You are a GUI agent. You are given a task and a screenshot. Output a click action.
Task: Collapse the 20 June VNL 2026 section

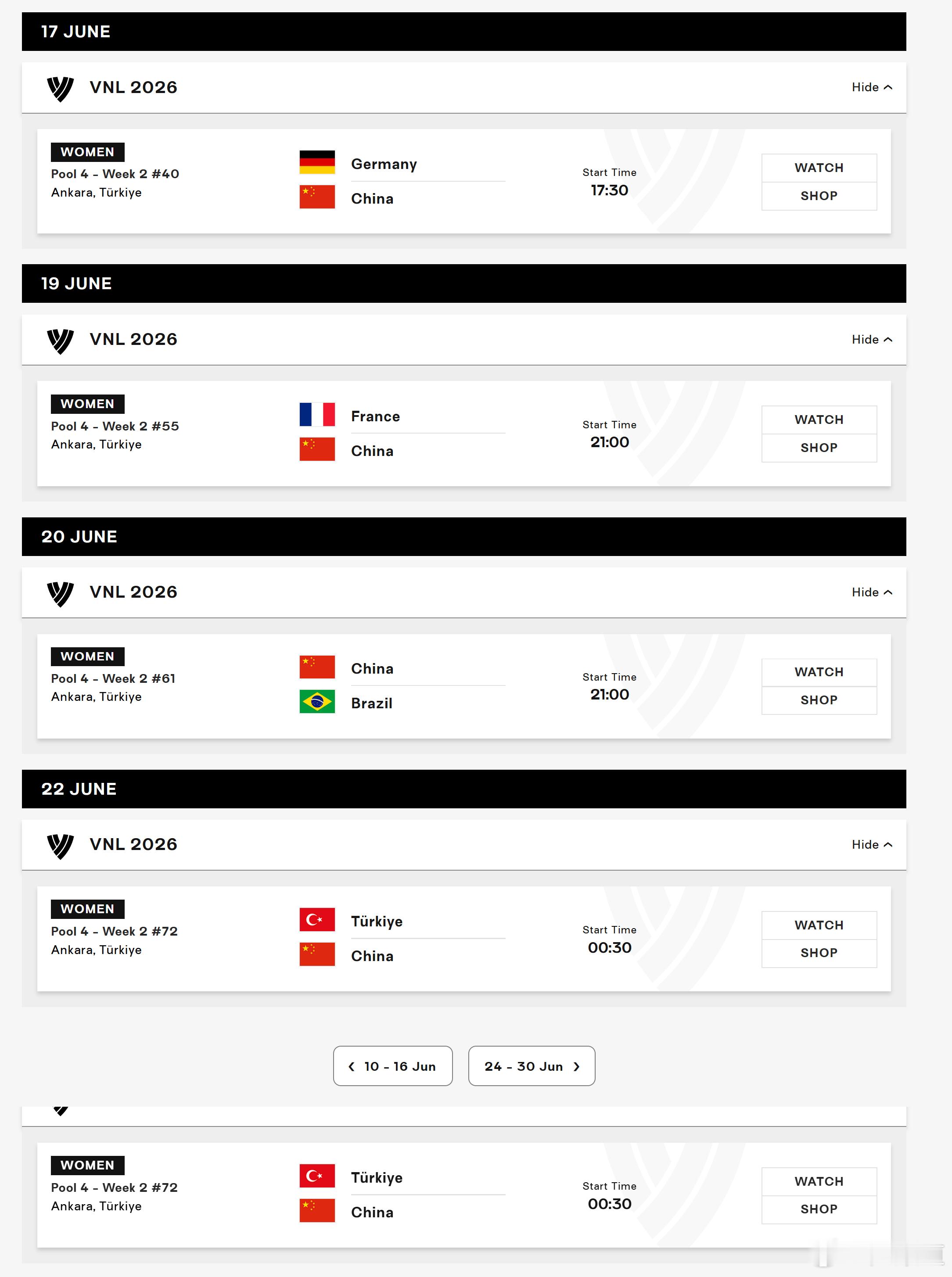(871, 592)
